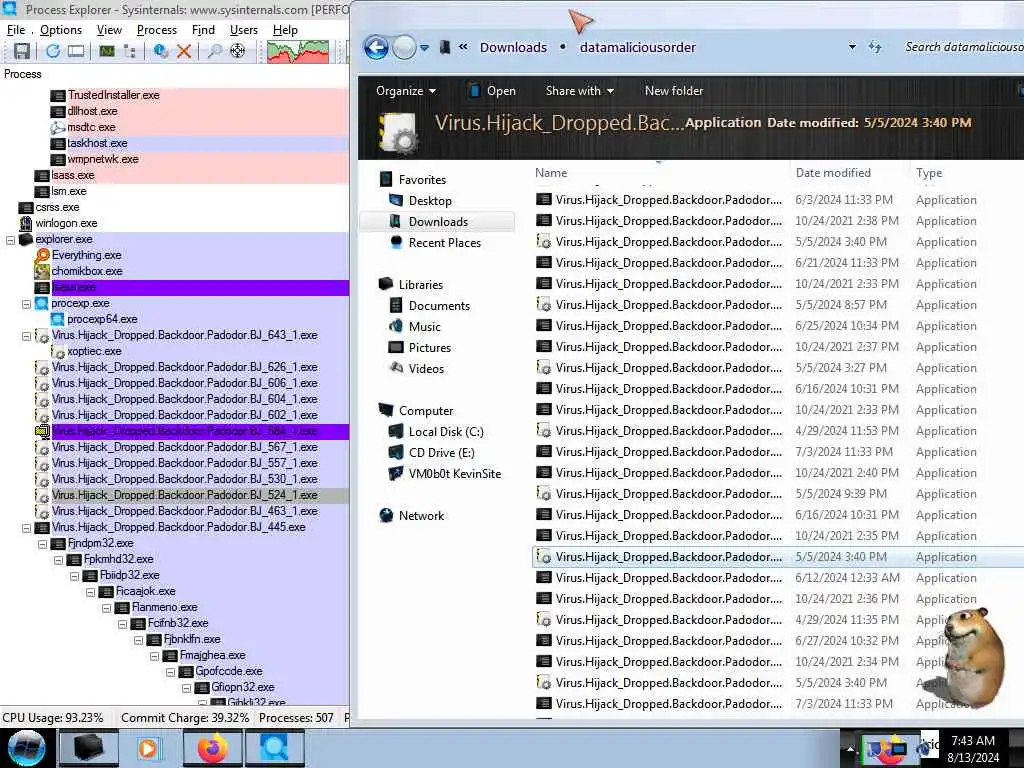Open Desktop in Favorites
The image size is (1024, 768).
point(430,201)
